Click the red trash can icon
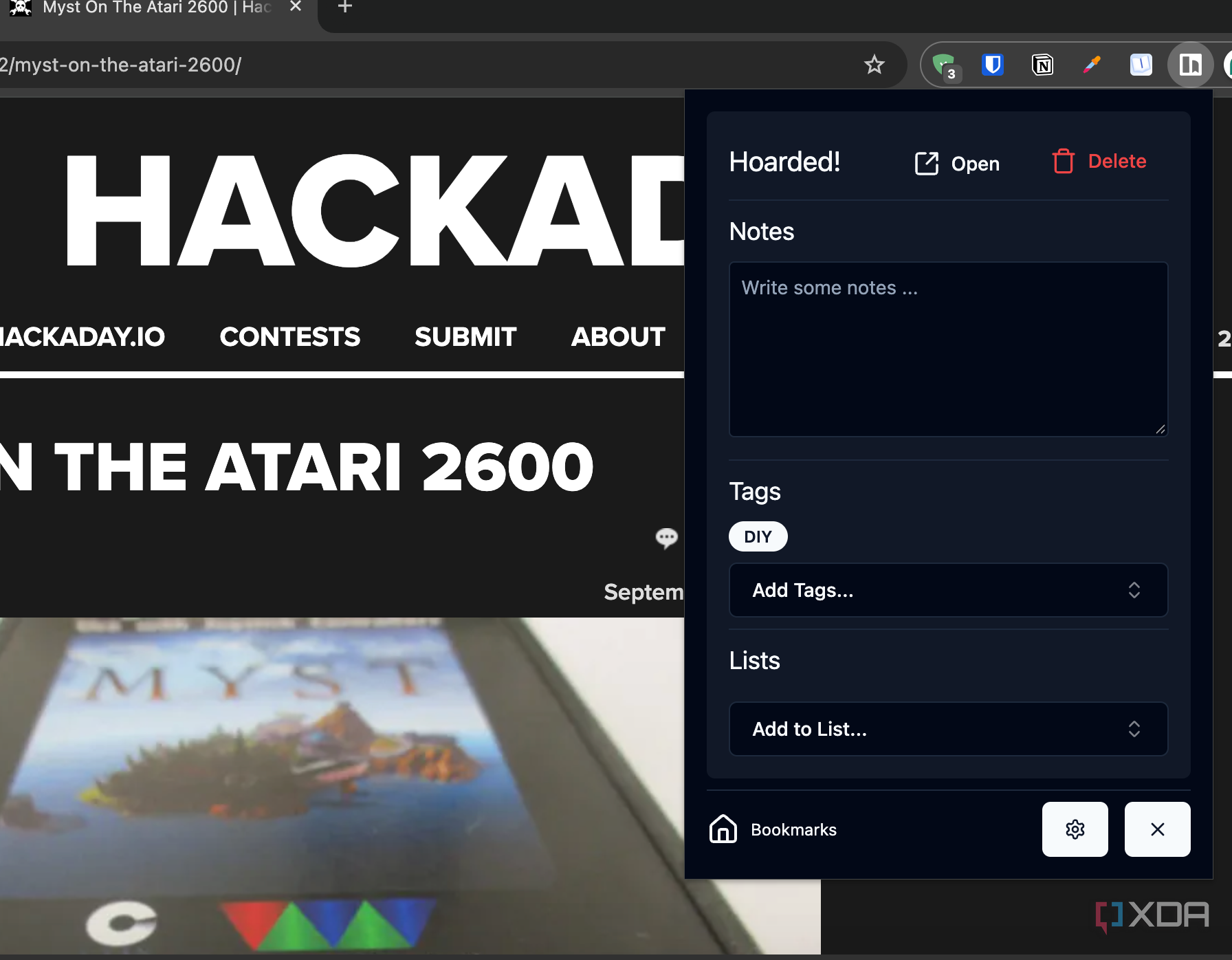1232x960 pixels. [1063, 162]
